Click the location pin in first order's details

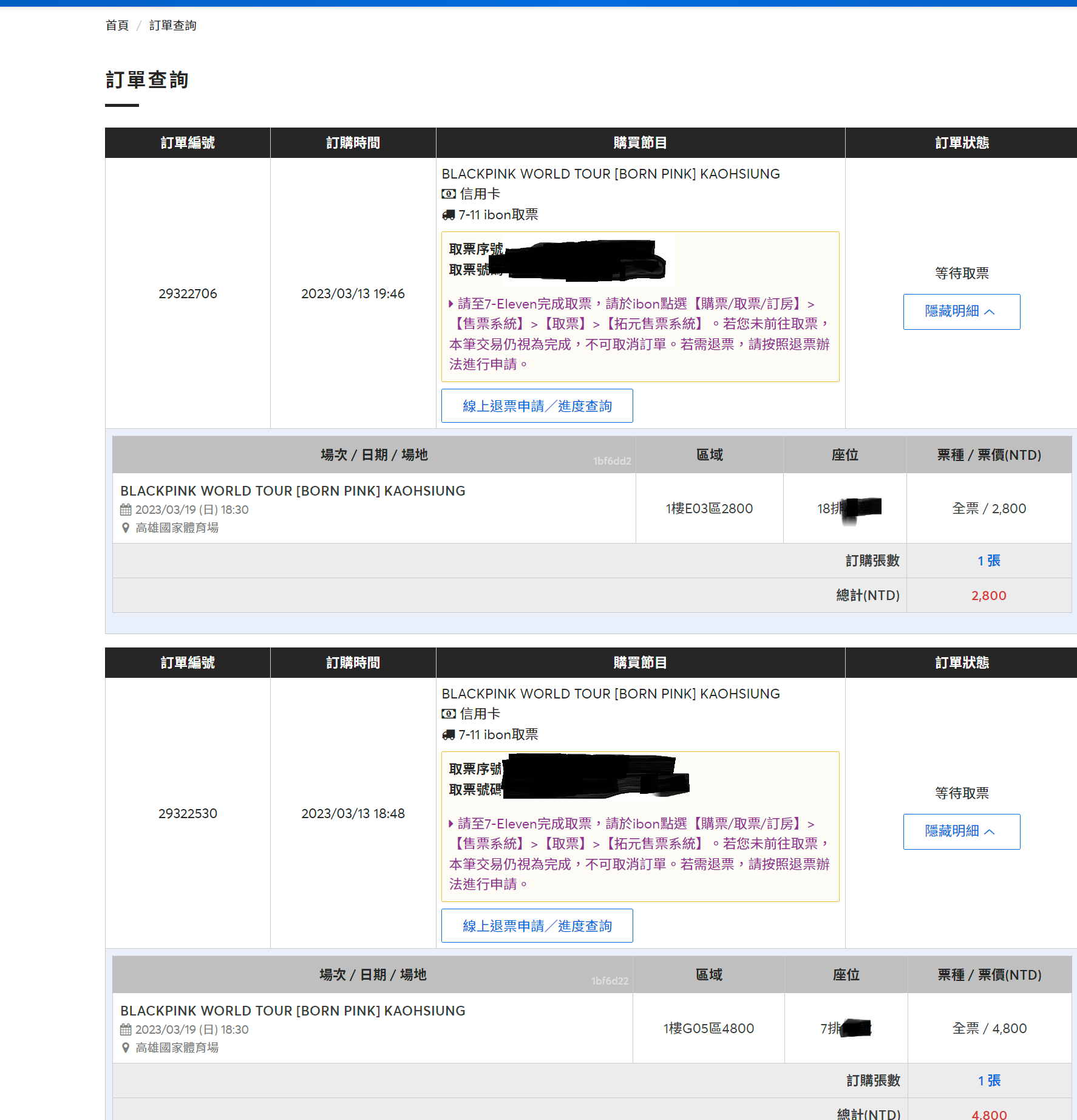pyautogui.click(x=126, y=528)
